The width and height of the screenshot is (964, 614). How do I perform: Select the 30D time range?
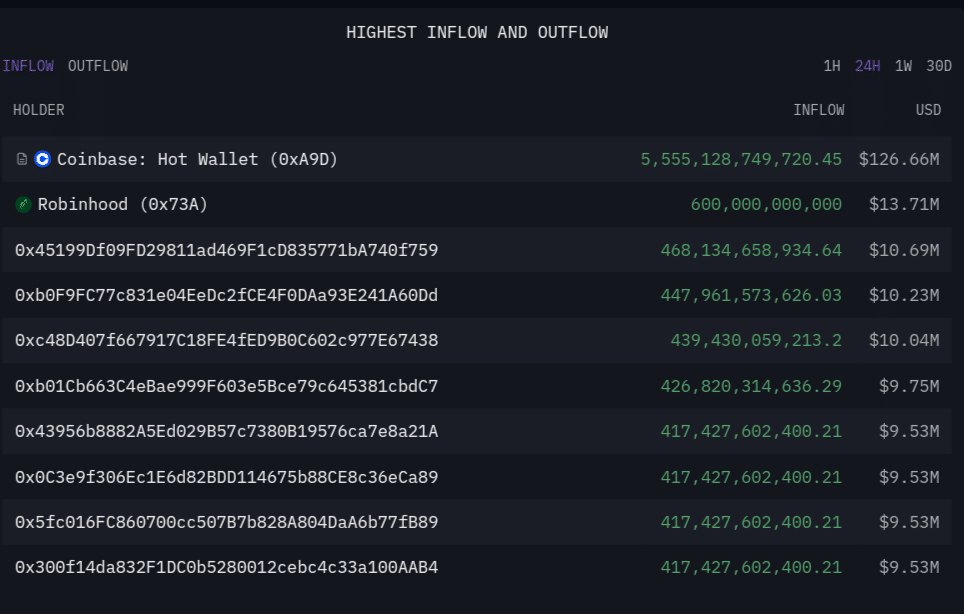939,66
